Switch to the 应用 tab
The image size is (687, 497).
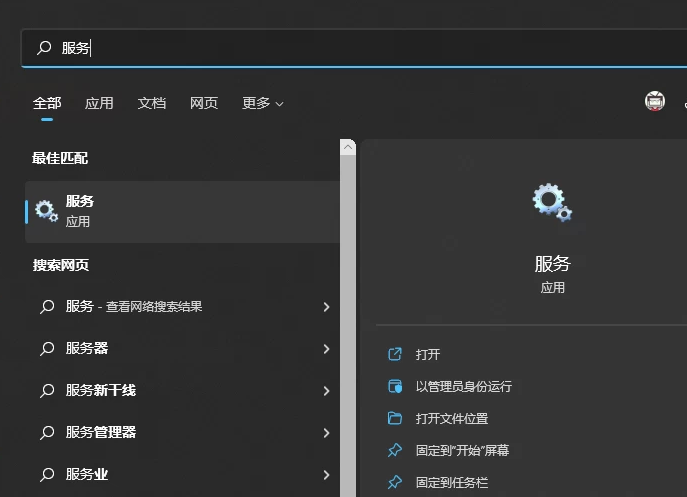[x=99, y=103]
